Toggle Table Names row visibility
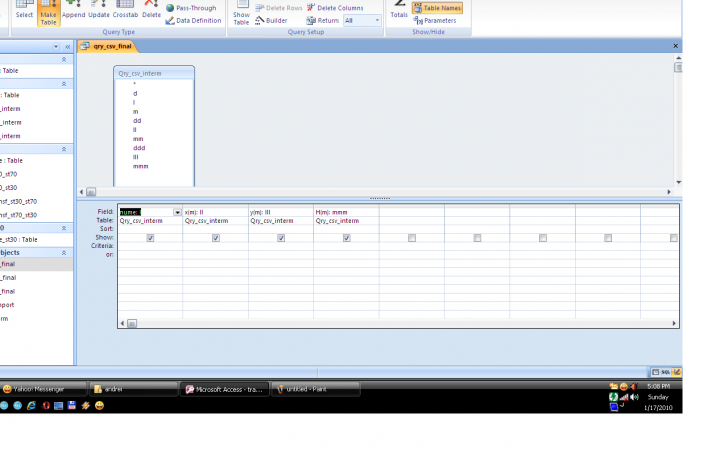Image resolution: width=728 pixels, height=455 pixels. pos(437,8)
